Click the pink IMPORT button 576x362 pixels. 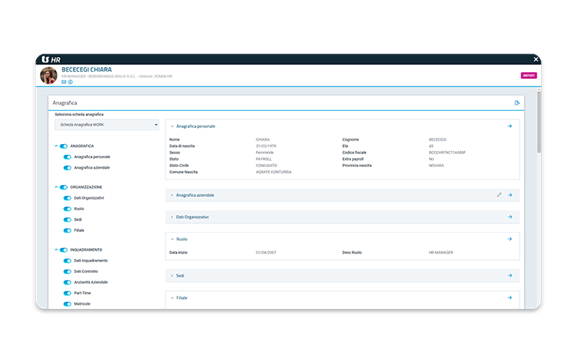tap(529, 75)
